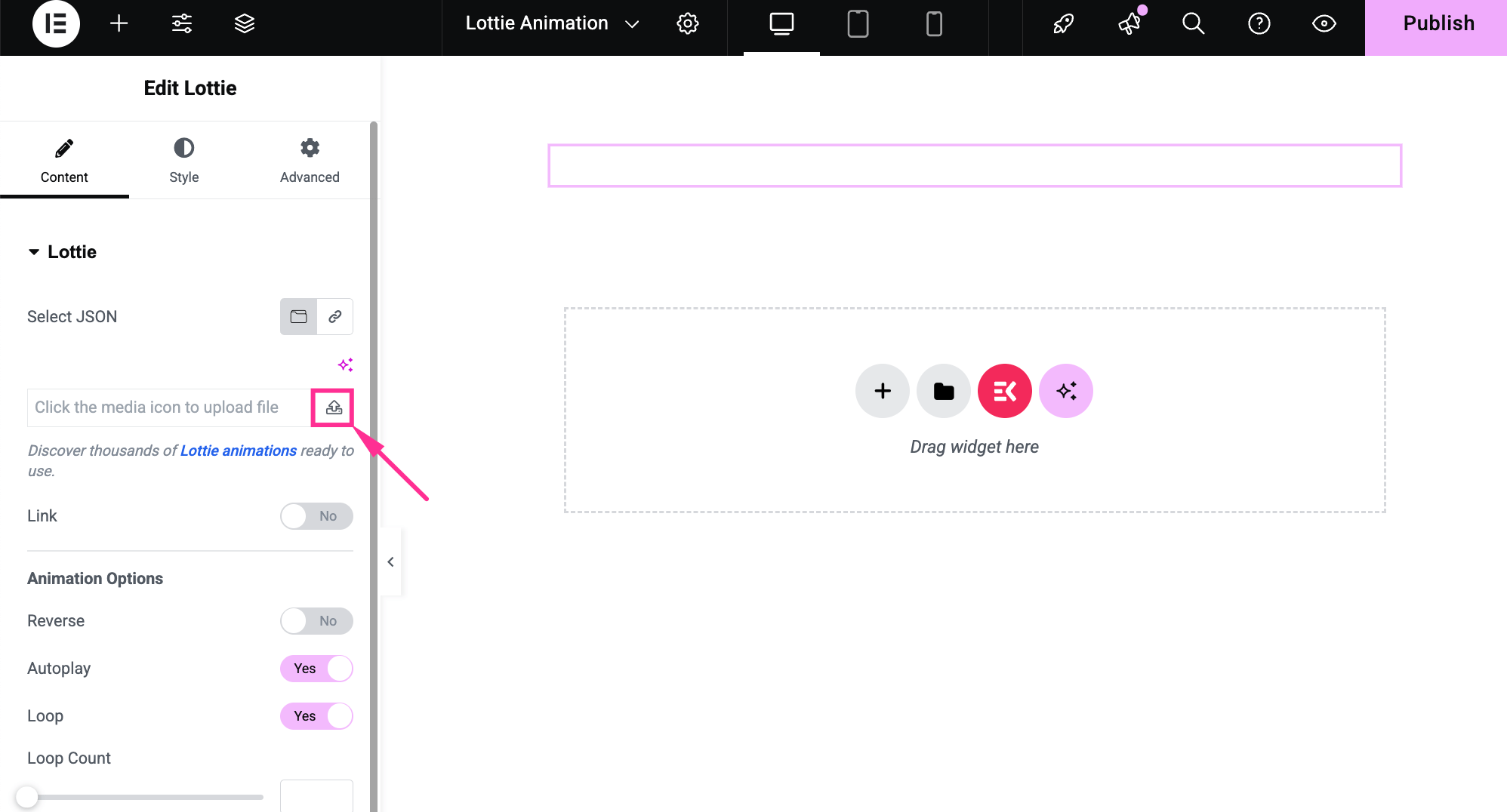Open the Advanced tab
Screen dimensions: 1507x812
tap(309, 160)
